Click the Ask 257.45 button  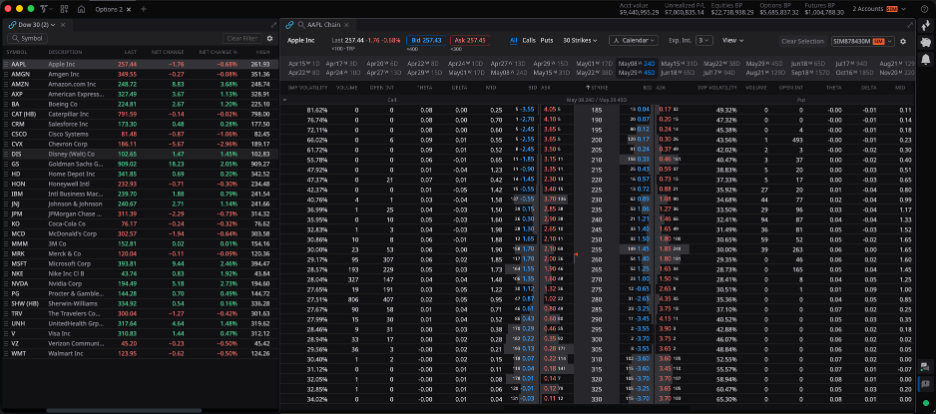[470, 41]
